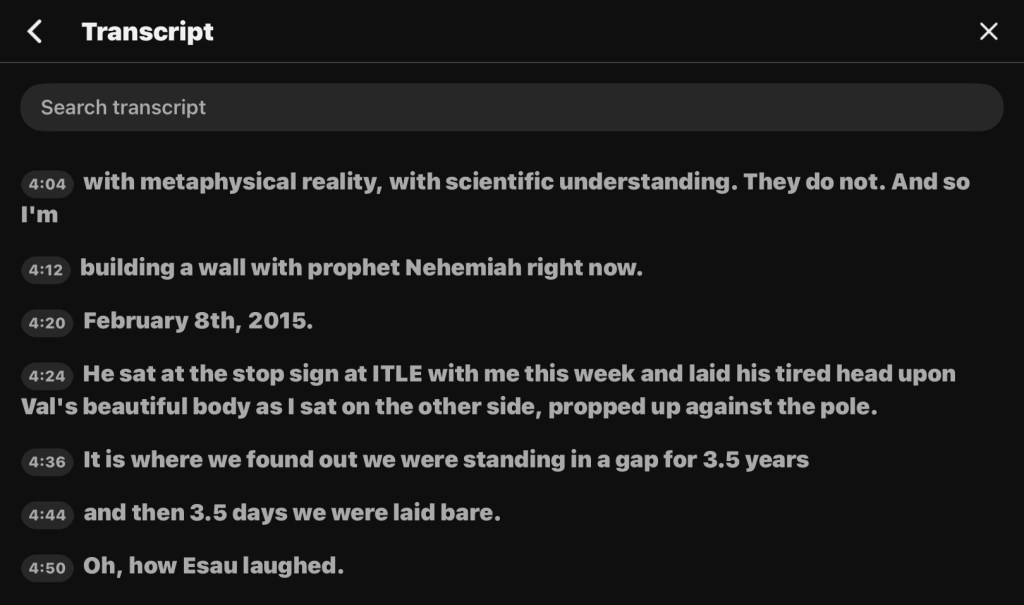Jump to the 4:12 timestamp
1024x605 pixels.
point(46,270)
